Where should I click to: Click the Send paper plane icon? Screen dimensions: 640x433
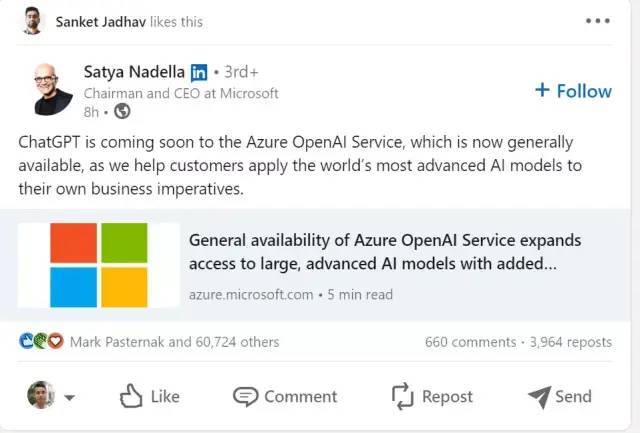pyautogui.click(x=540, y=397)
